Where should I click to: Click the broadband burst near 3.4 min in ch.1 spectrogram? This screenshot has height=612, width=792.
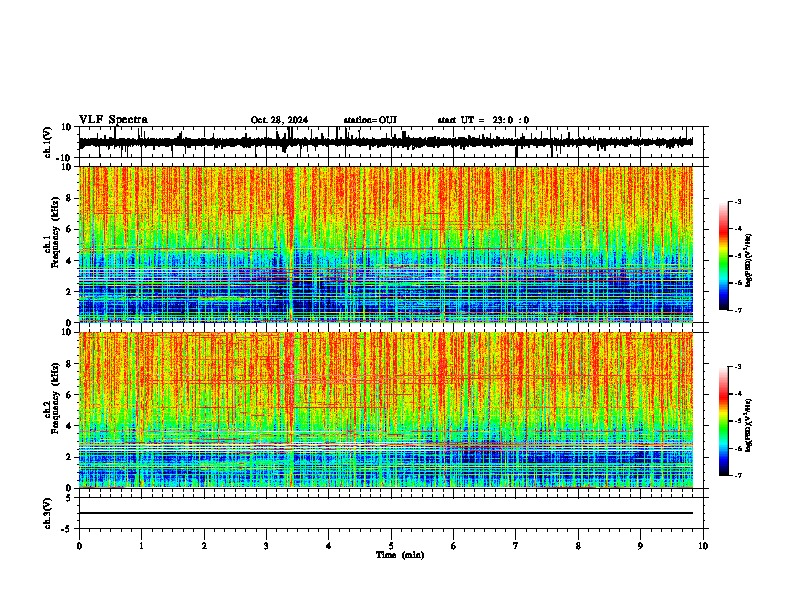tap(290, 244)
